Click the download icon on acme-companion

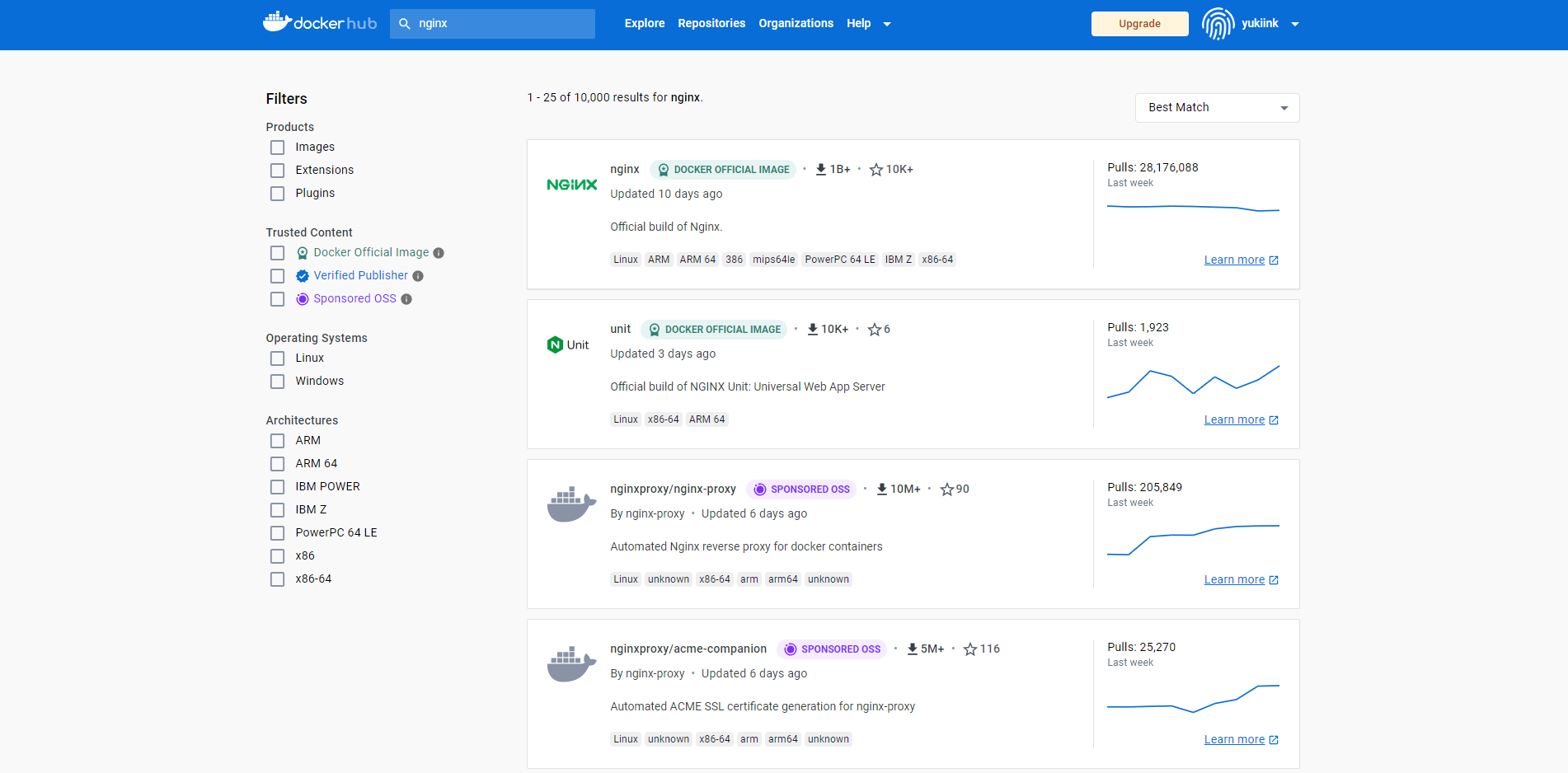(913, 649)
